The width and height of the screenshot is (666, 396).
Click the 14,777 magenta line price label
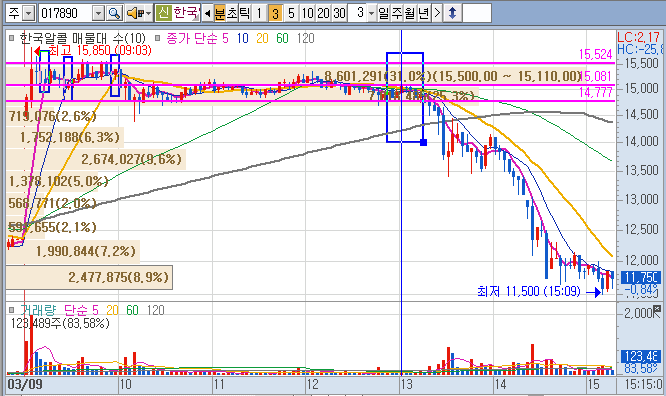595,92
